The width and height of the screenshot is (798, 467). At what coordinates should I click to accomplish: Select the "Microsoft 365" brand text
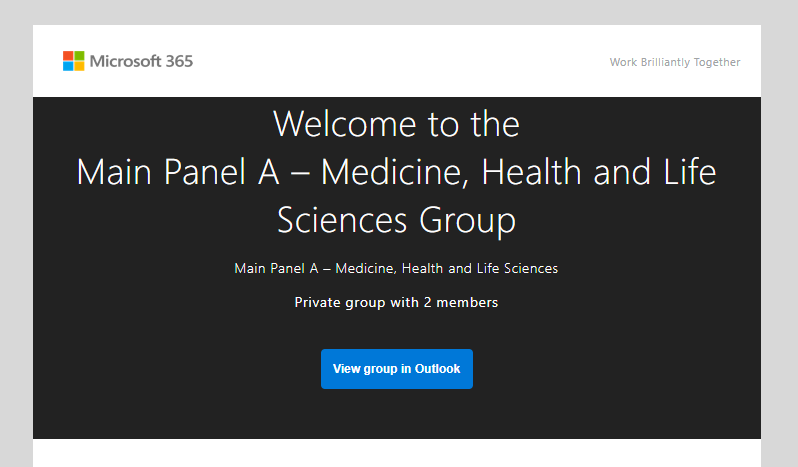pyautogui.click(x=141, y=61)
